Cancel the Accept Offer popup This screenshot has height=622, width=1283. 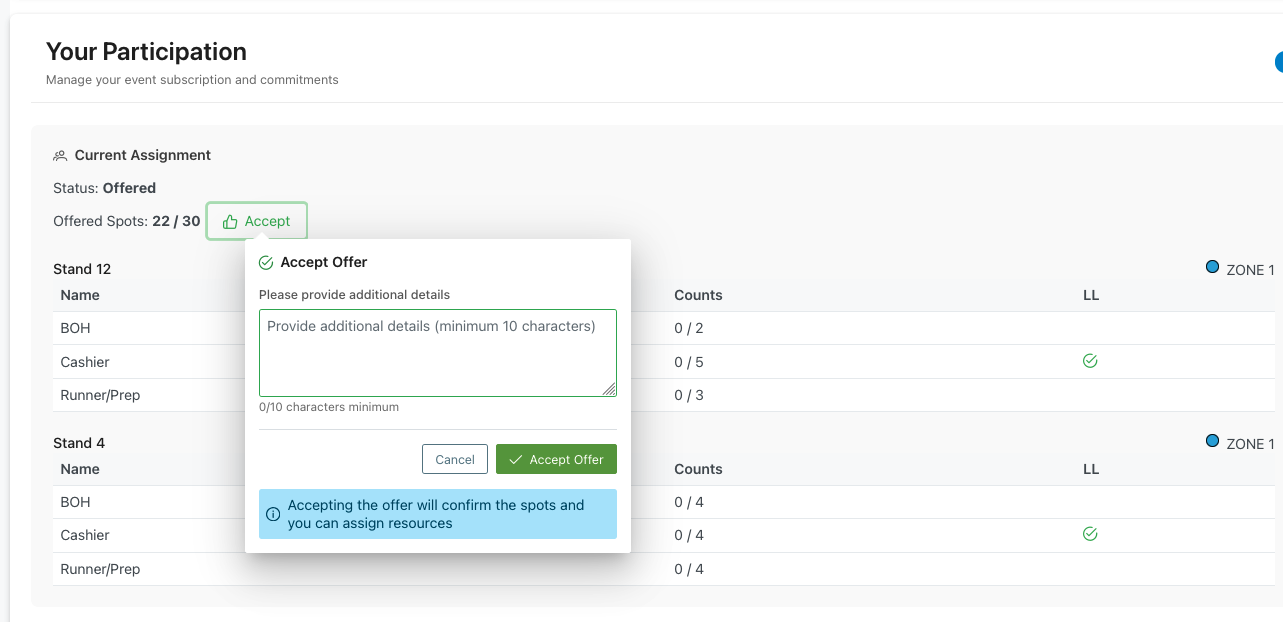click(455, 459)
